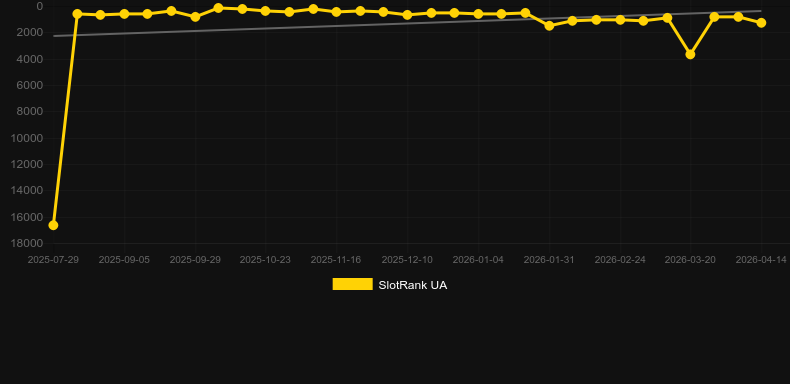This screenshot has width=790, height=384.
Task: Select the data point at 2025-07-29
Action: tap(53, 225)
